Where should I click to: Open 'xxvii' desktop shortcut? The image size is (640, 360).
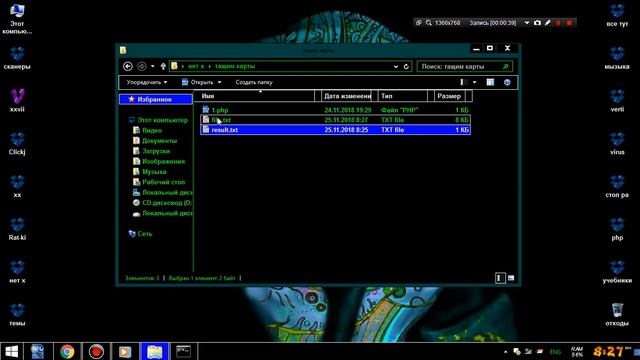click(x=17, y=100)
